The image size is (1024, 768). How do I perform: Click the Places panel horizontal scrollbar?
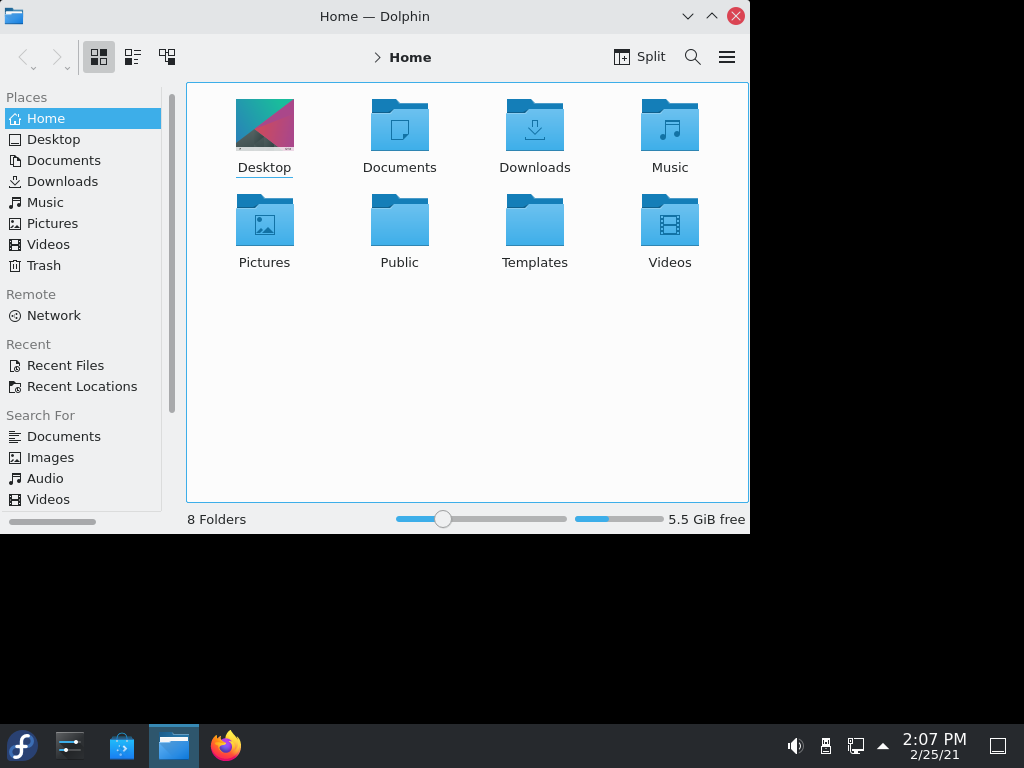[52, 522]
